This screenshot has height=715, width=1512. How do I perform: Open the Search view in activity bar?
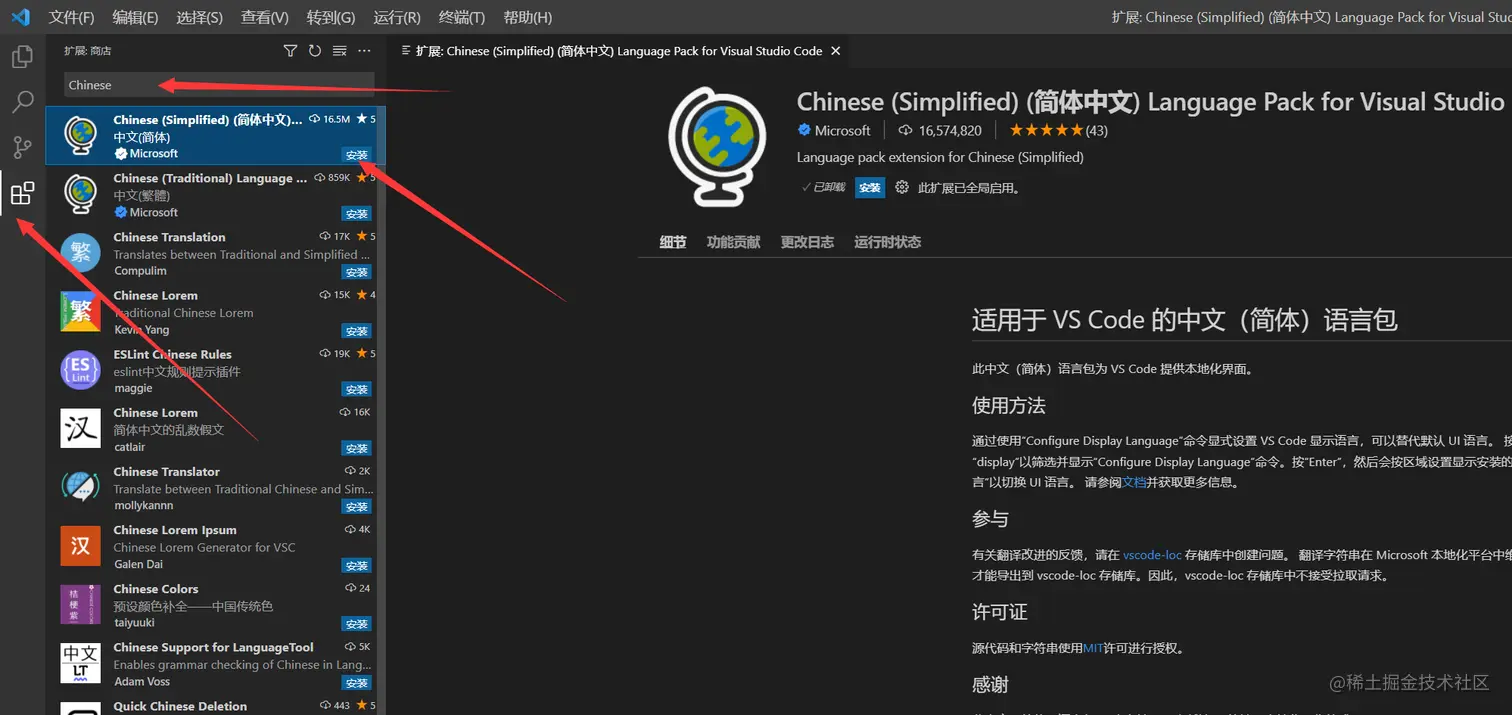(x=22, y=102)
